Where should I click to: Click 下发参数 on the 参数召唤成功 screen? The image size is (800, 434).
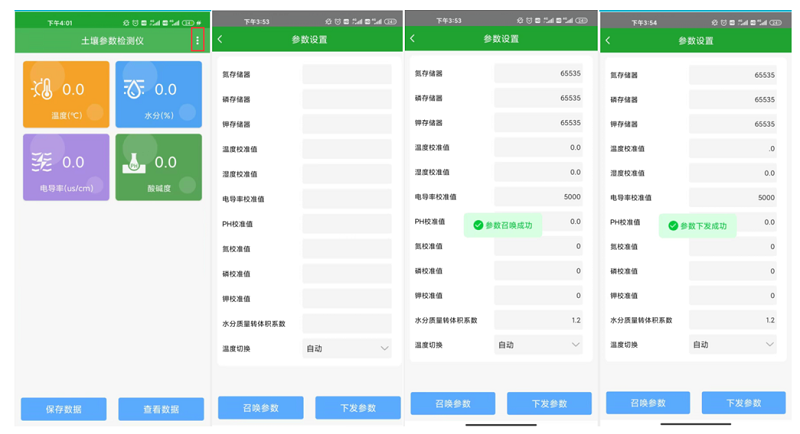click(x=549, y=403)
